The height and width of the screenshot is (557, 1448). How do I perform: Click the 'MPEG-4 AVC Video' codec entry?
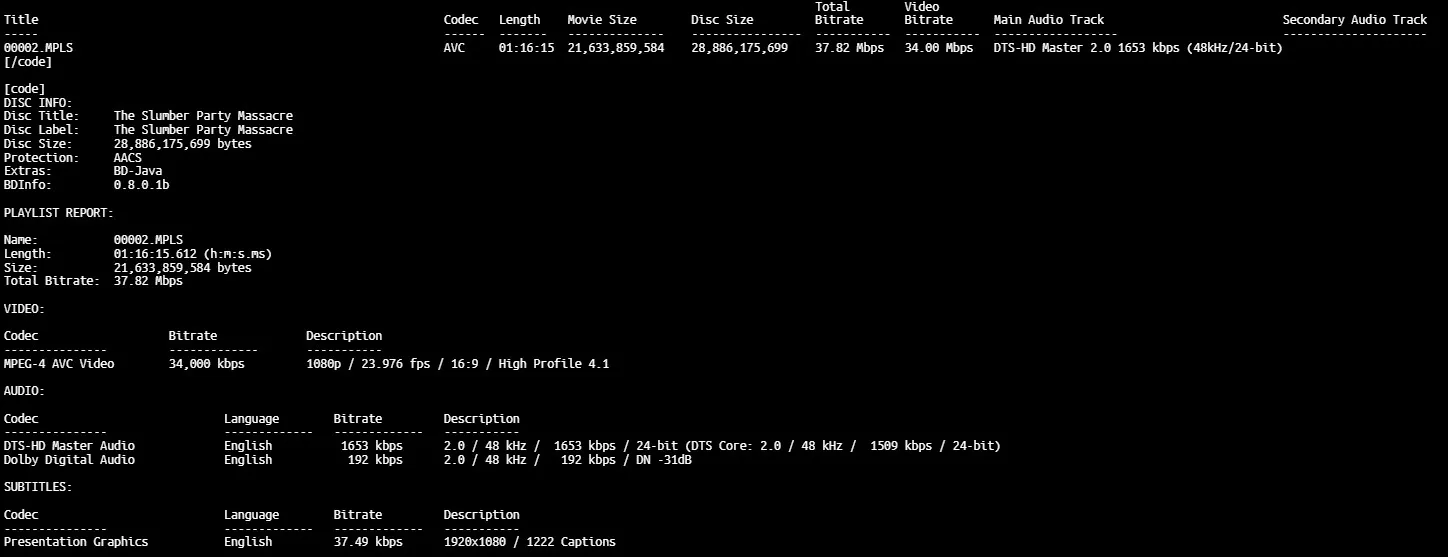59,364
